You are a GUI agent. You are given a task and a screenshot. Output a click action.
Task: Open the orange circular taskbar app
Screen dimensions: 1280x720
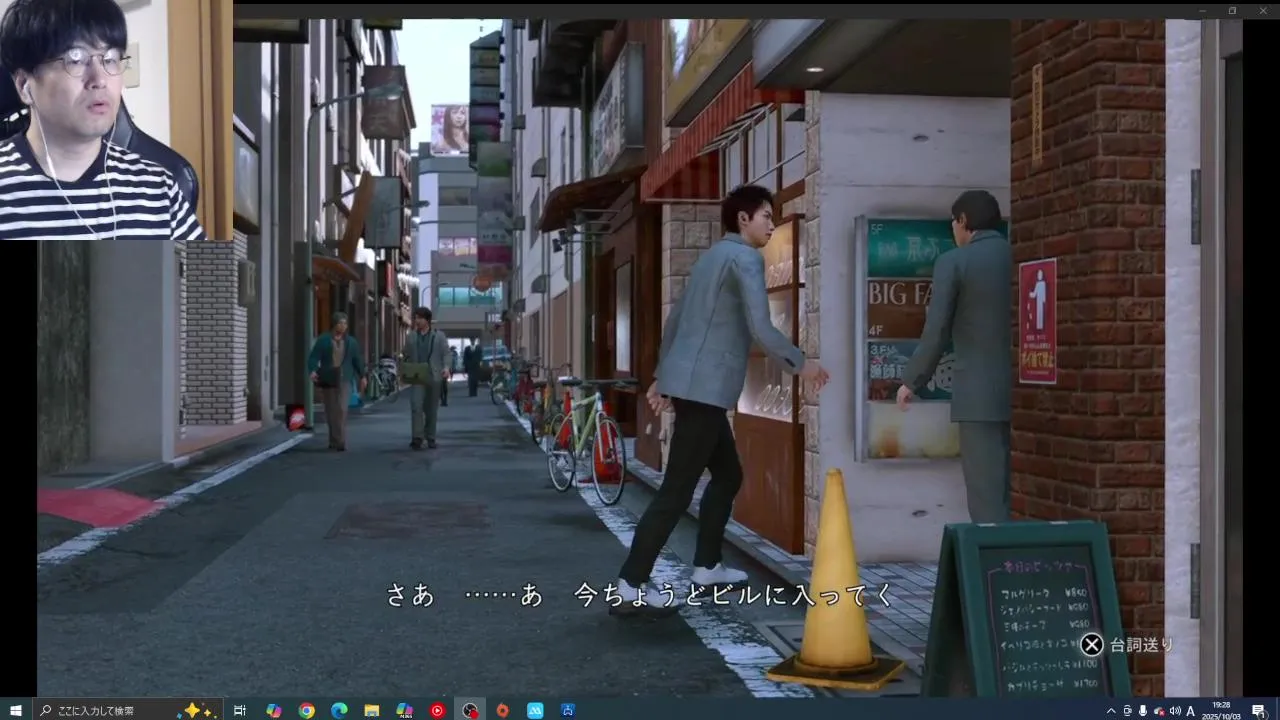point(503,710)
